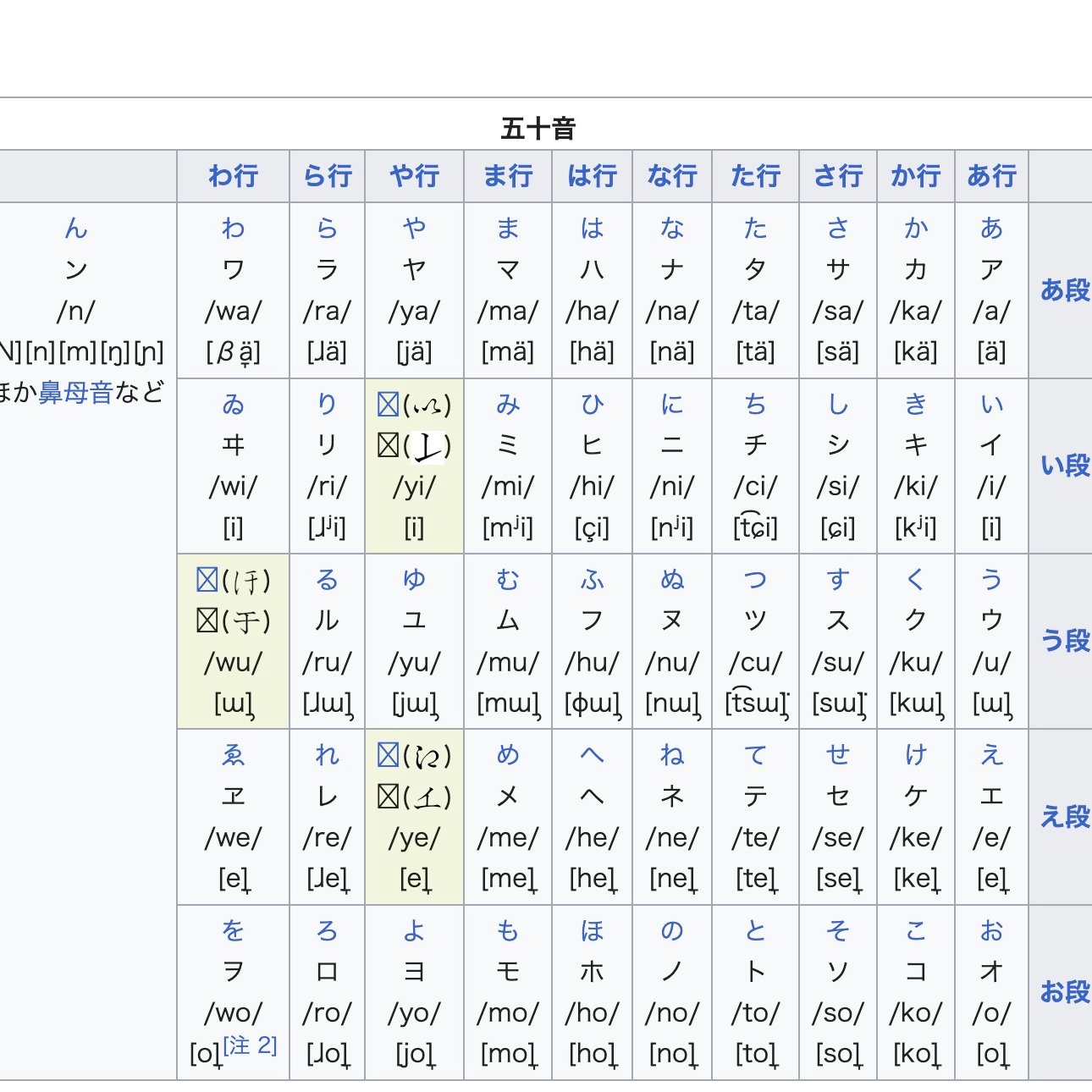Click the missing glyph box in /yi/ cell
The image size is (1092, 1092).
[x=389, y=405]
